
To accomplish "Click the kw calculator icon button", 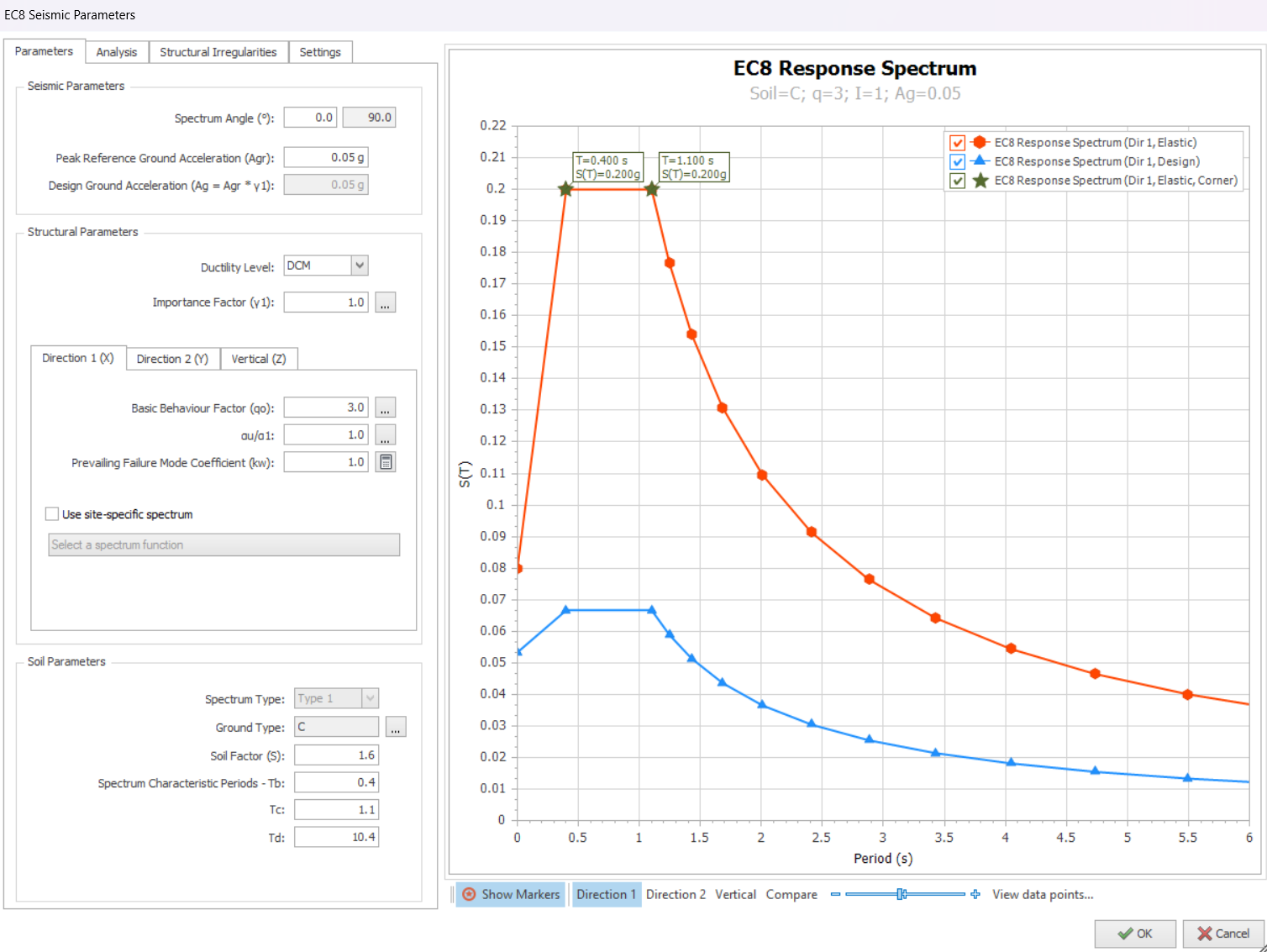I will 386,462.
